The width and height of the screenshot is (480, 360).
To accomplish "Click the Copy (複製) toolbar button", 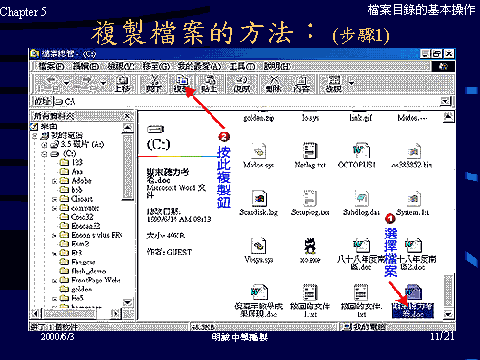I will point(181,83).
